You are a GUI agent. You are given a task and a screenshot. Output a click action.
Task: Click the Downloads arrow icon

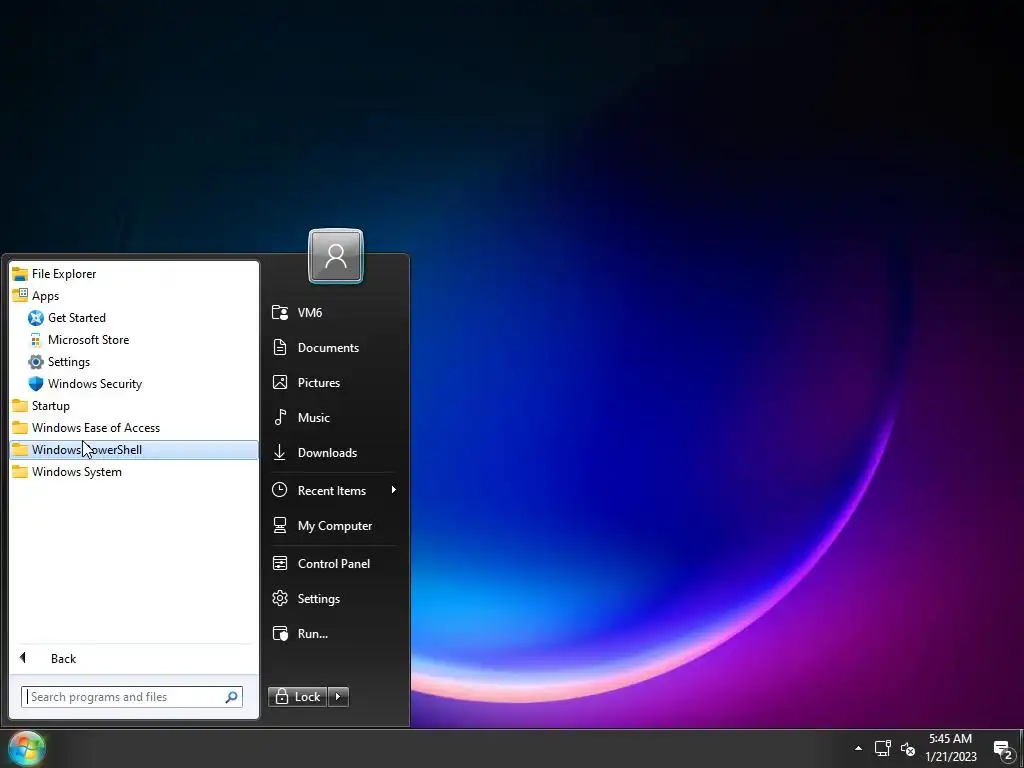click(x=280, y=452)
